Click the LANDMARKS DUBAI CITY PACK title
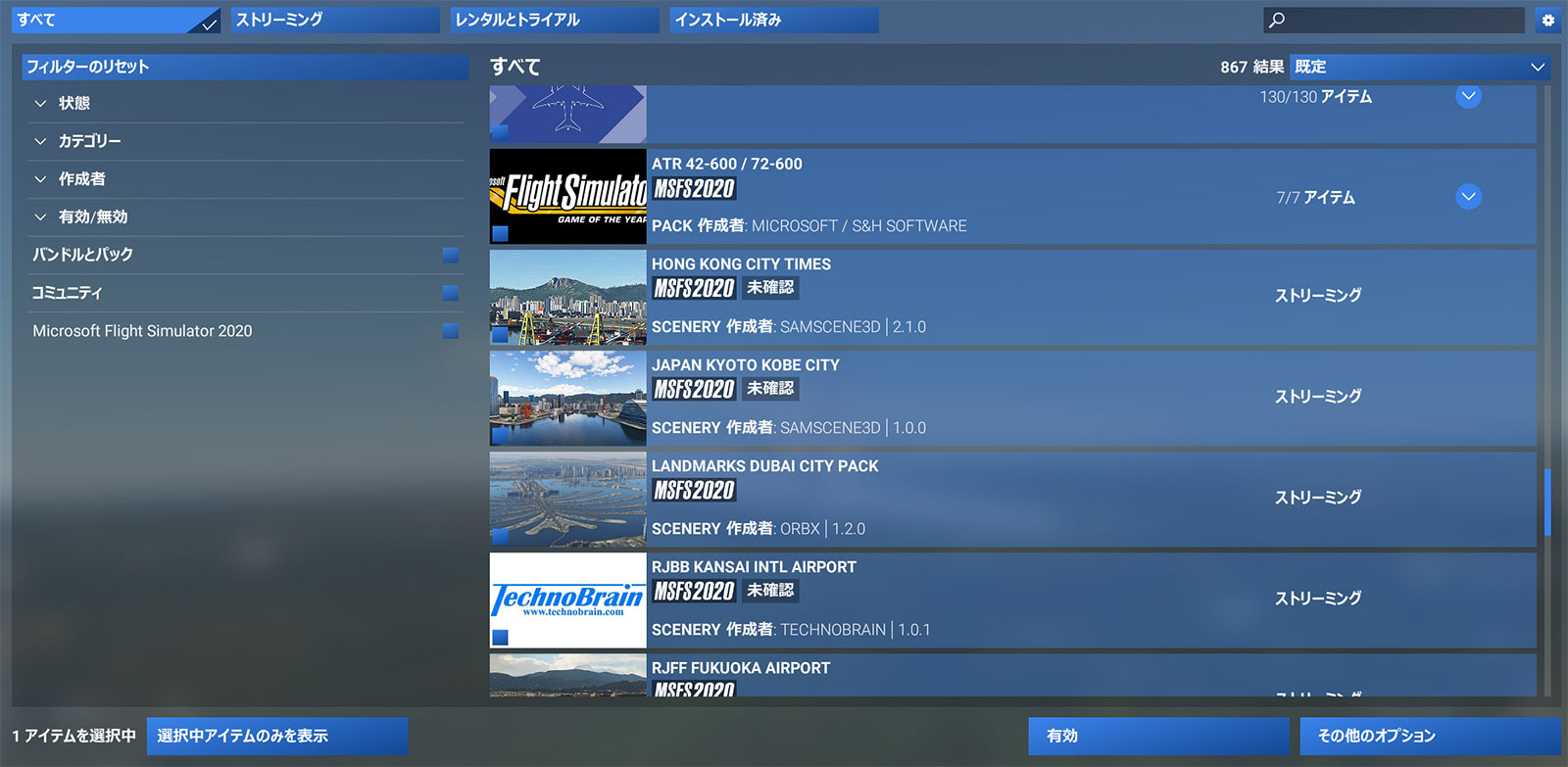Viewport: 1568px width, 767px height. coord(765,465)
